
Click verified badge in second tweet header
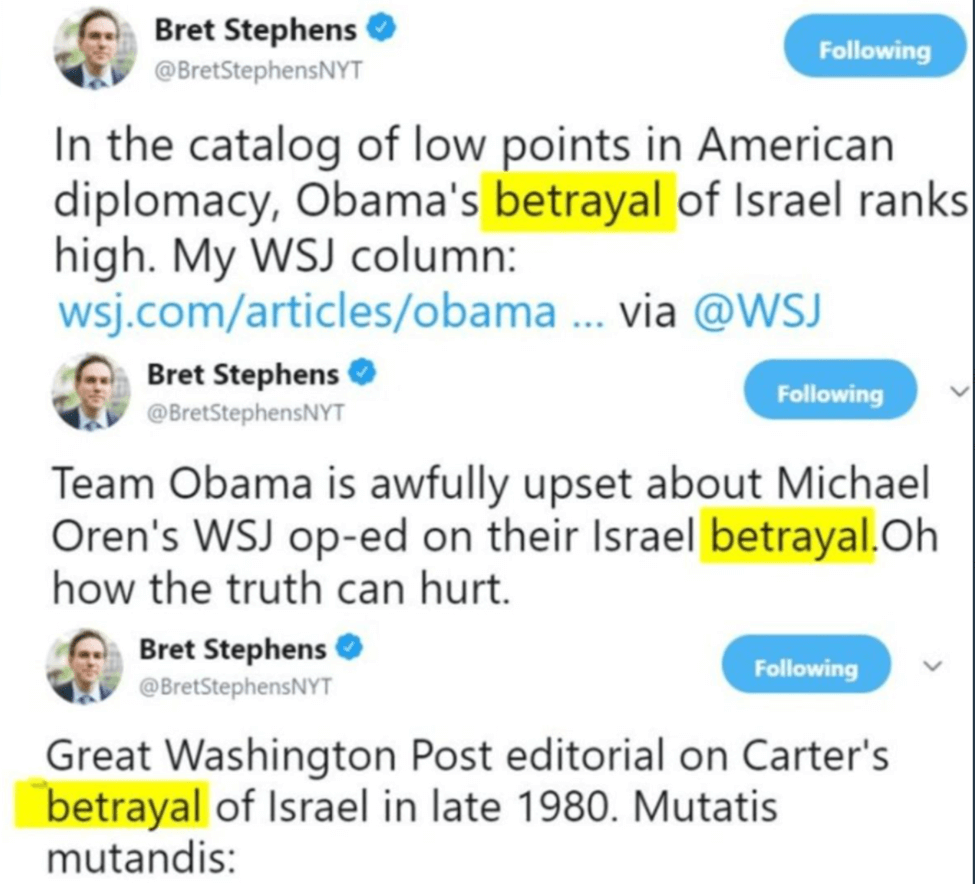tap(363, 374)
